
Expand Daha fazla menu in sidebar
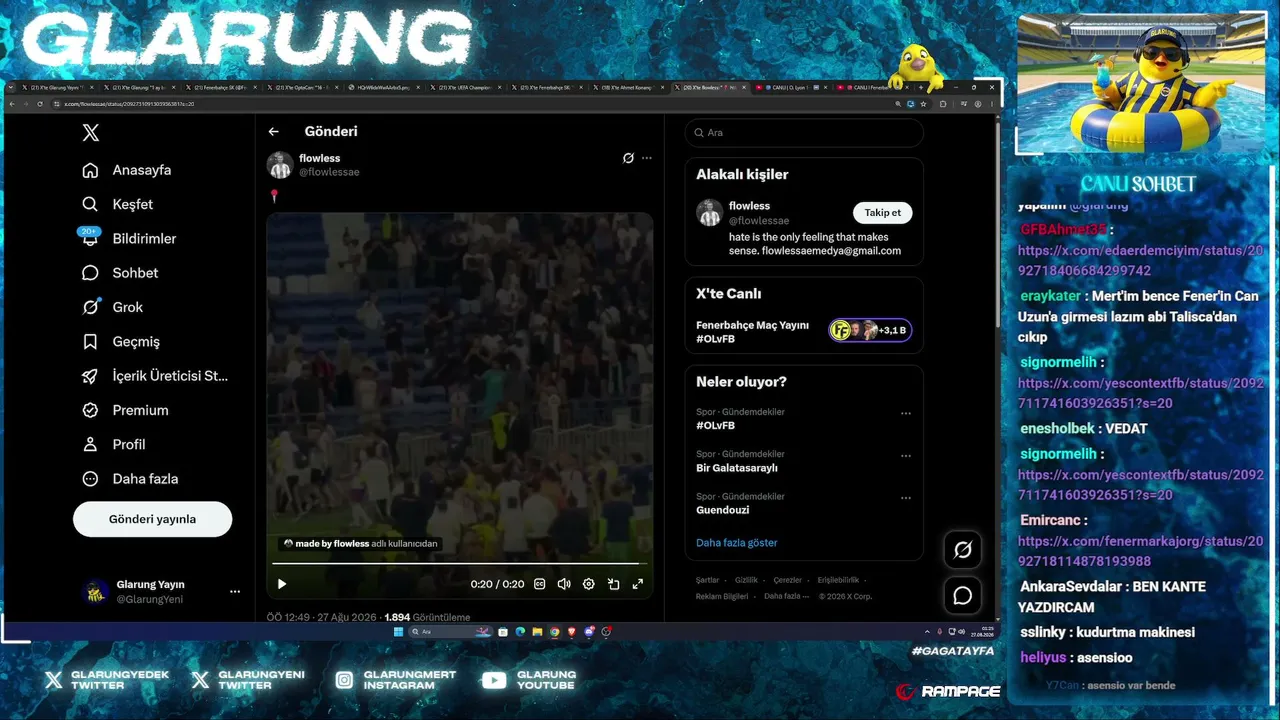(130, 479)
